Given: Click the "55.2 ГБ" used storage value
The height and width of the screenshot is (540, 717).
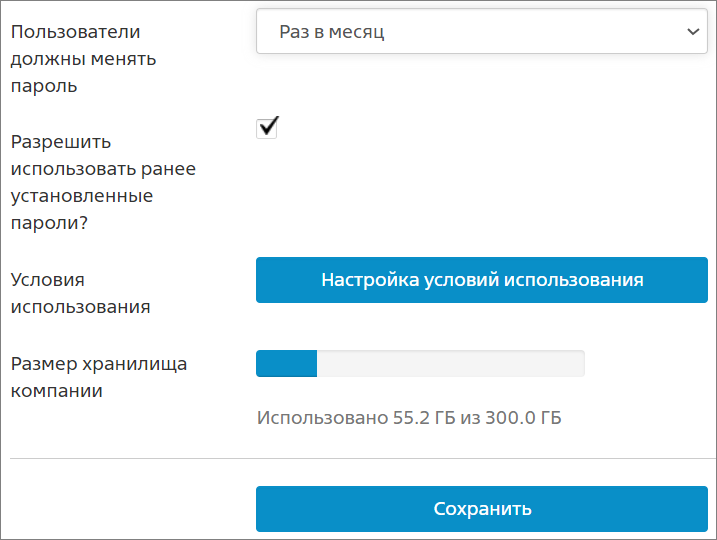Looking at the screenshot, I should [424, 417].
